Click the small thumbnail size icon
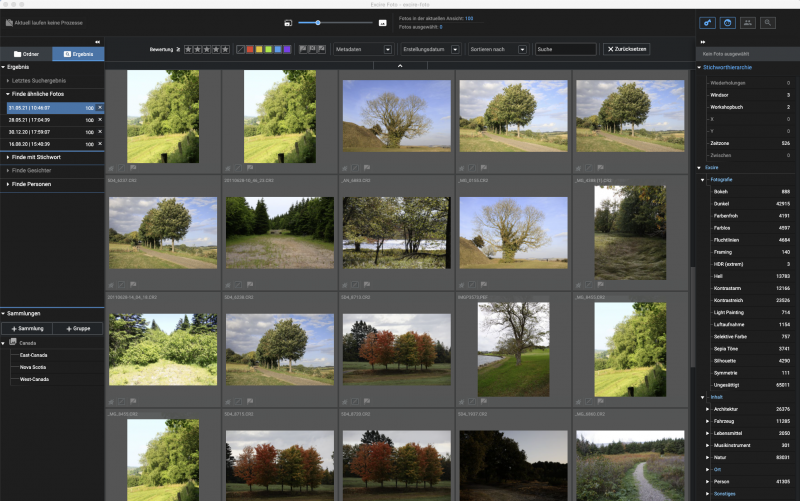 [288, 23]
